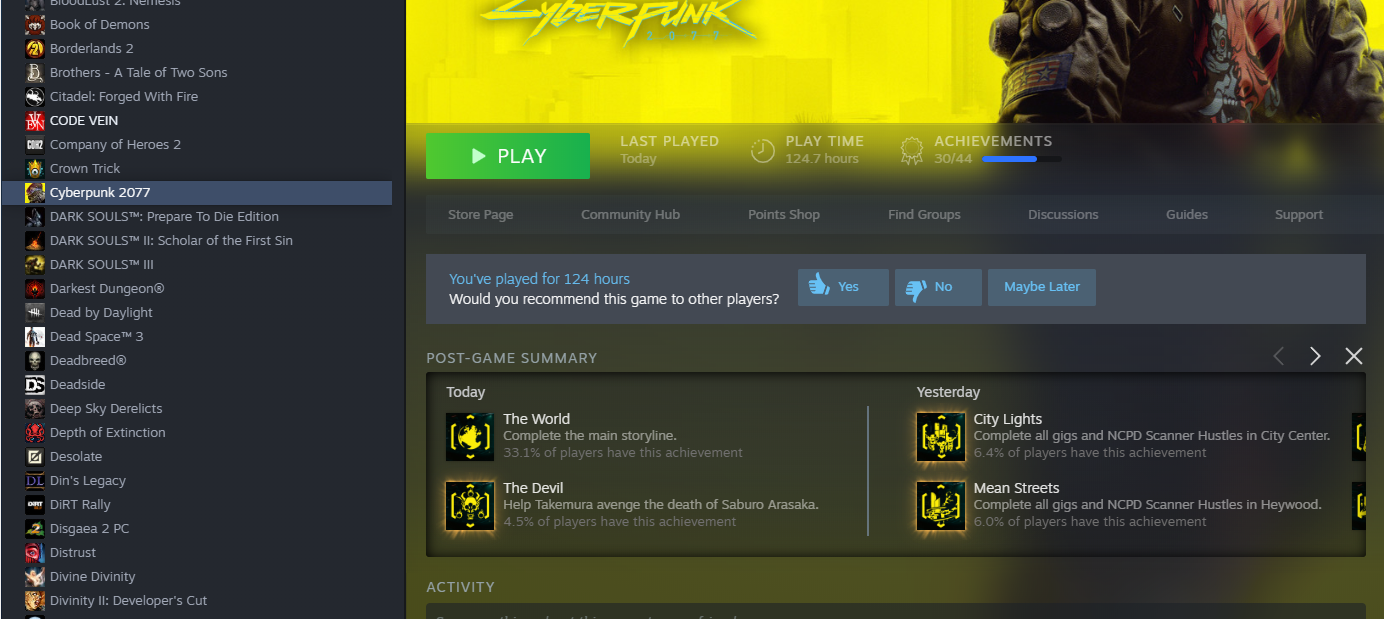Click the play time clock icon
This screenshot has width=1384, height=619.
coord(763,151)
